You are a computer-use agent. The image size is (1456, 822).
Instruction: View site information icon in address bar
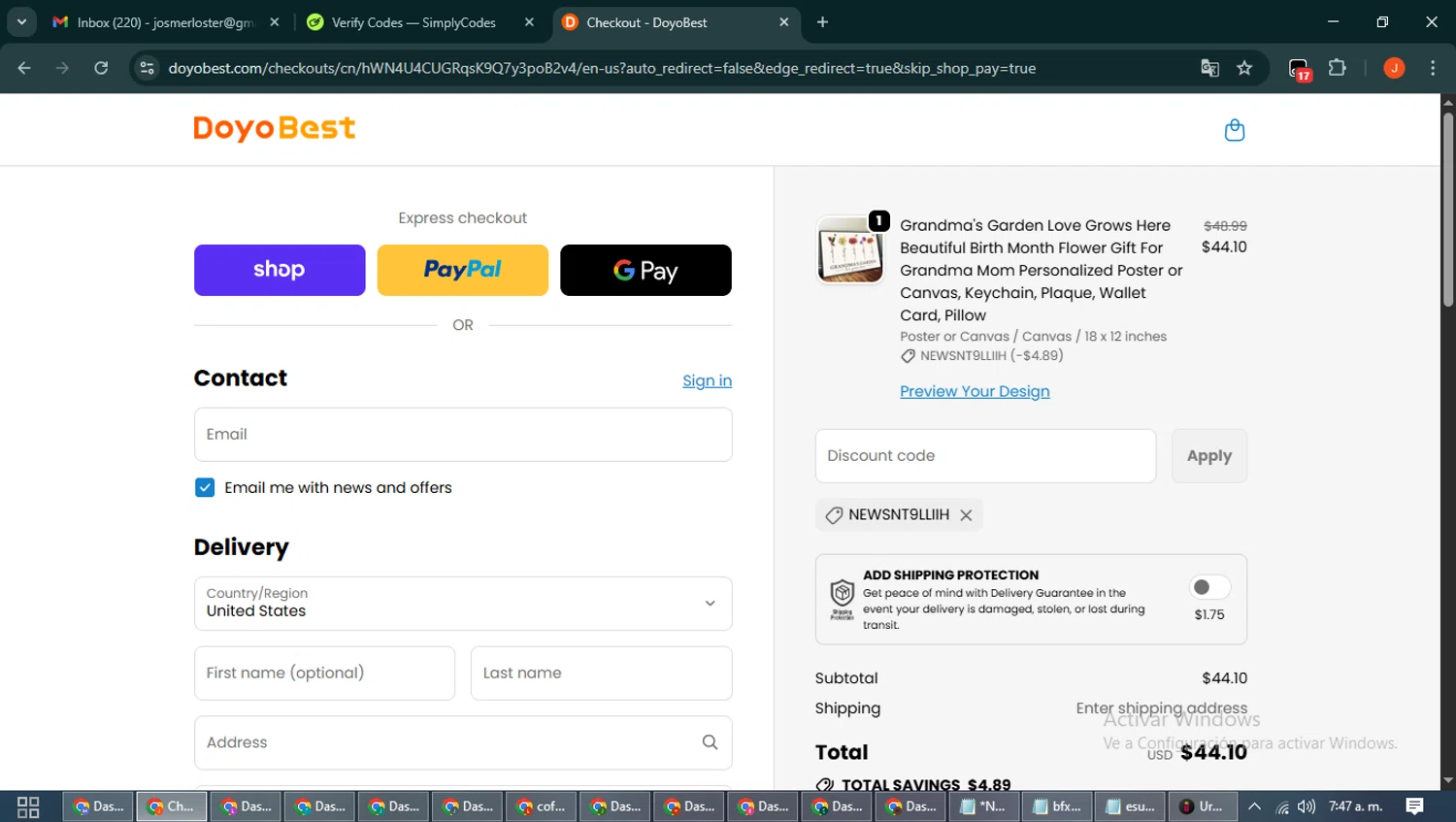147,68
